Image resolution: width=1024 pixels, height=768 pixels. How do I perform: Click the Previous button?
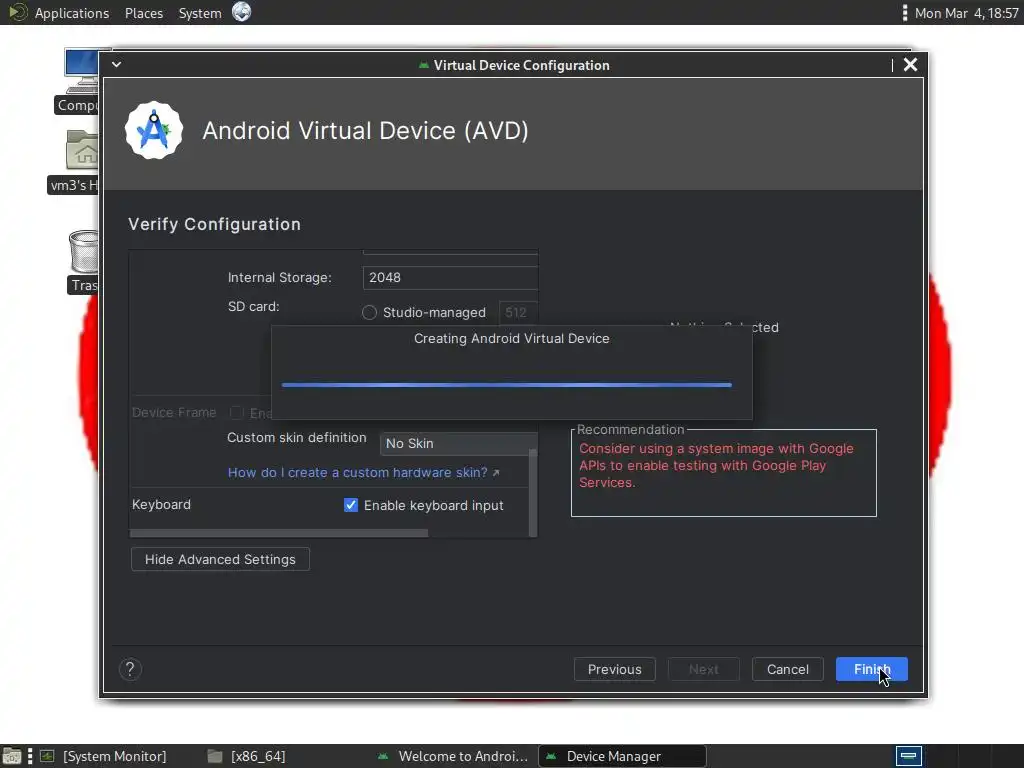(x=615, y=669)
